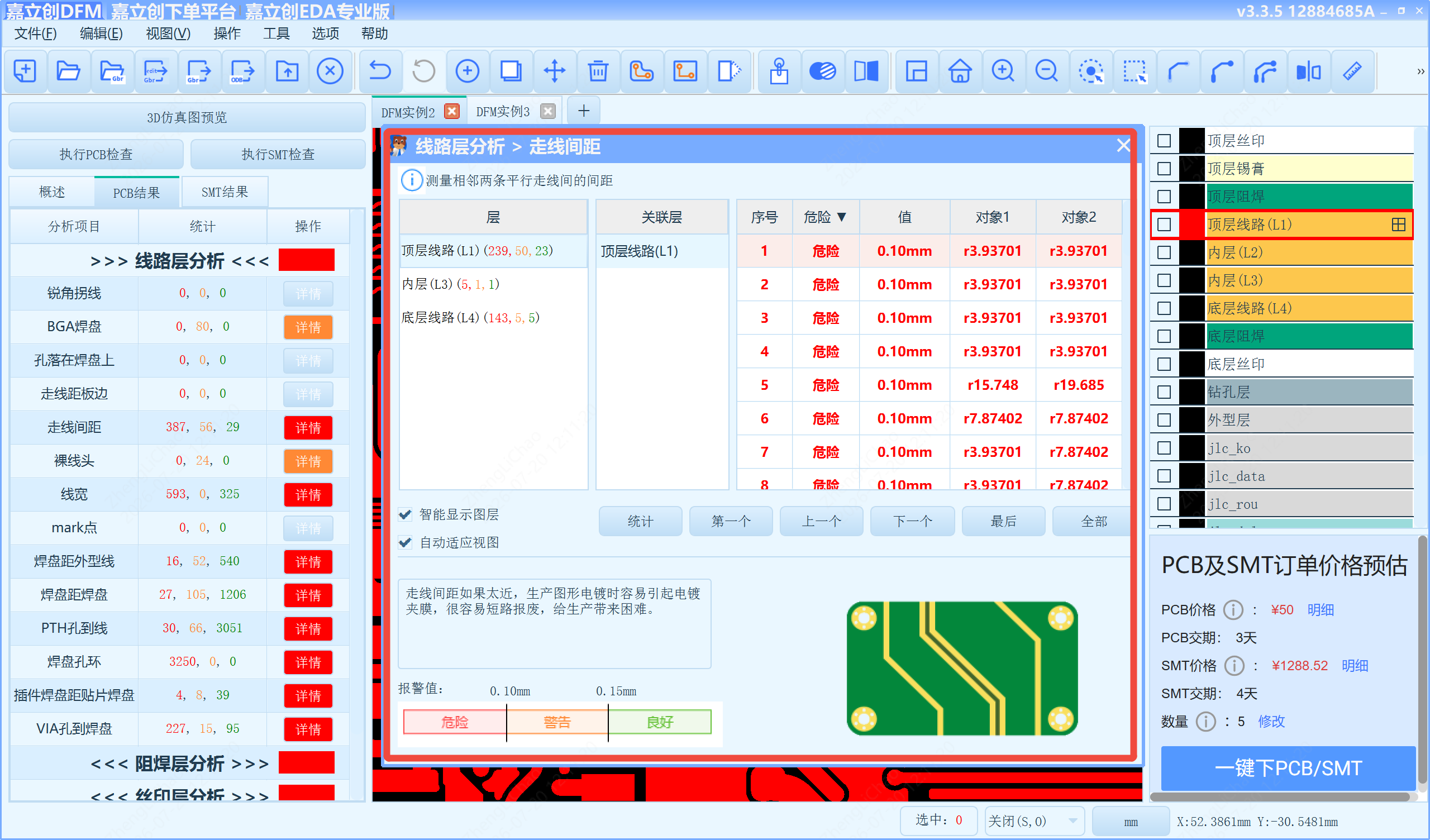Open the 关闭(S,0) dropdown in status bar
This screenshot has height=840, width=1430.
pos(1035,822)
